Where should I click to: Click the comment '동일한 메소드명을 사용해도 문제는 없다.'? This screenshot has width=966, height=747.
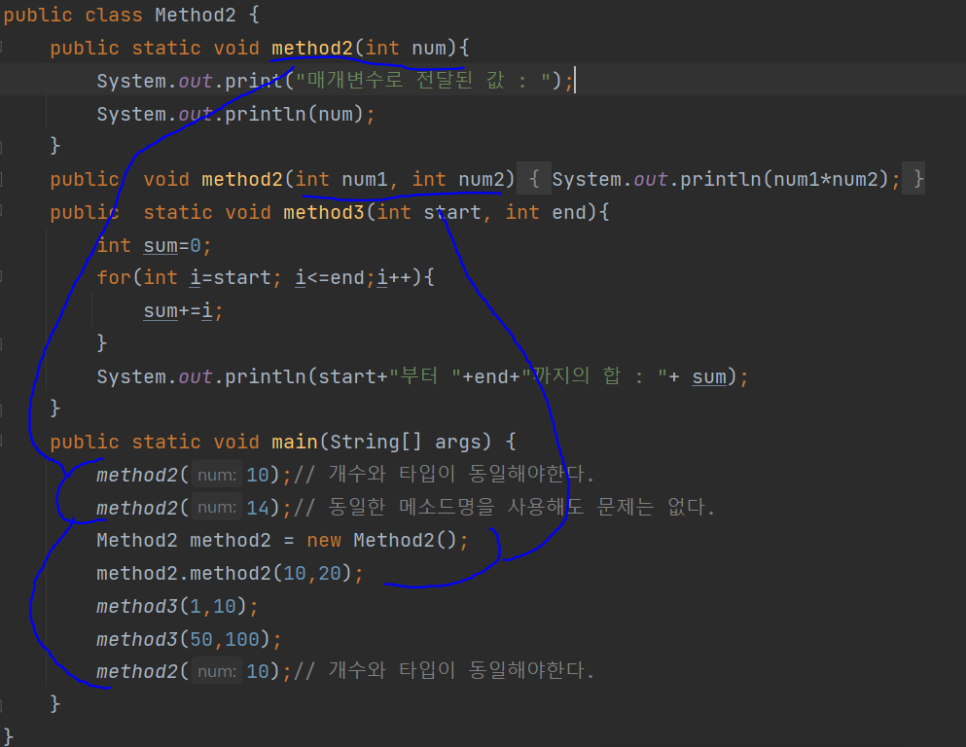pos(521,507)
